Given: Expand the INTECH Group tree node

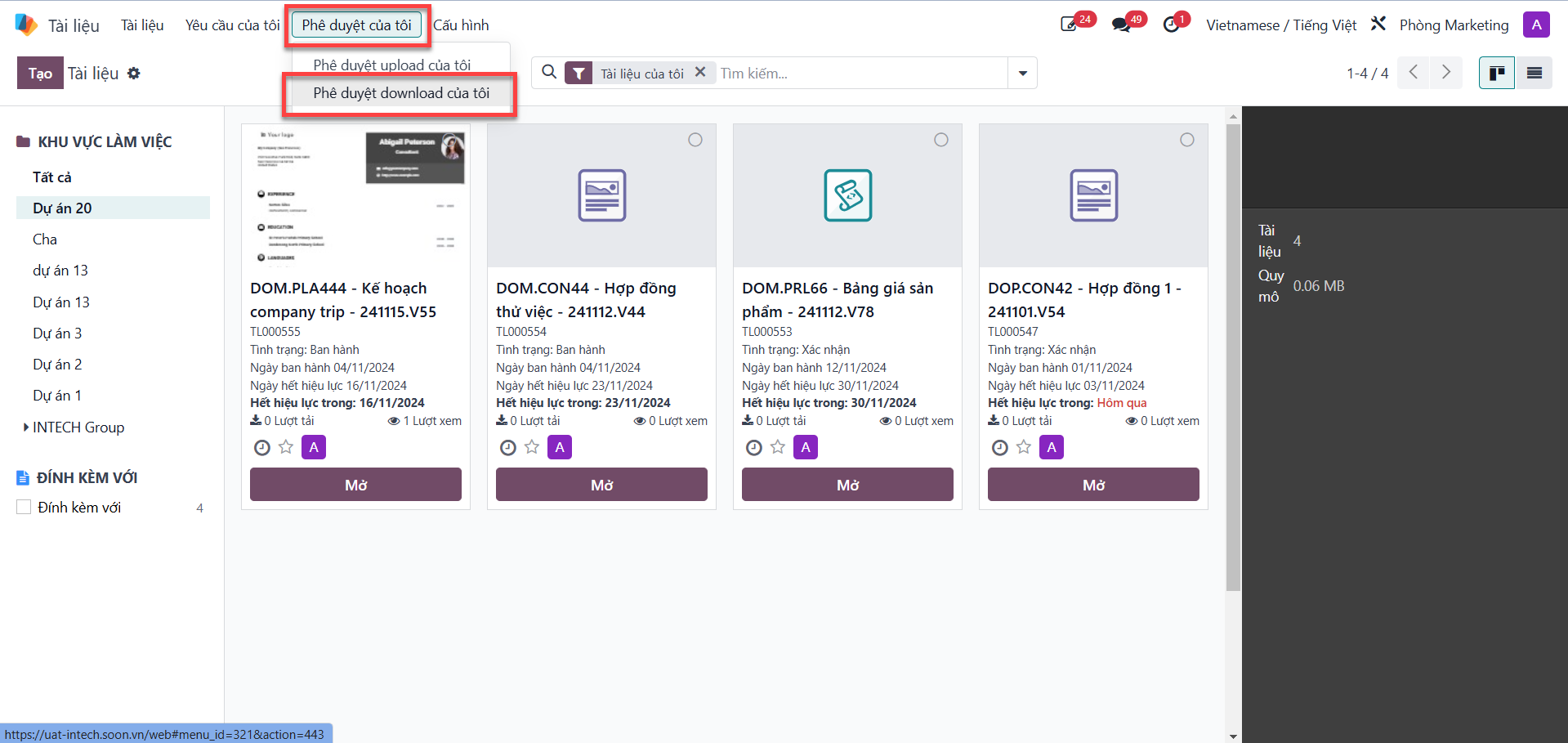Looking at the screenshot, I should point(26,427).
